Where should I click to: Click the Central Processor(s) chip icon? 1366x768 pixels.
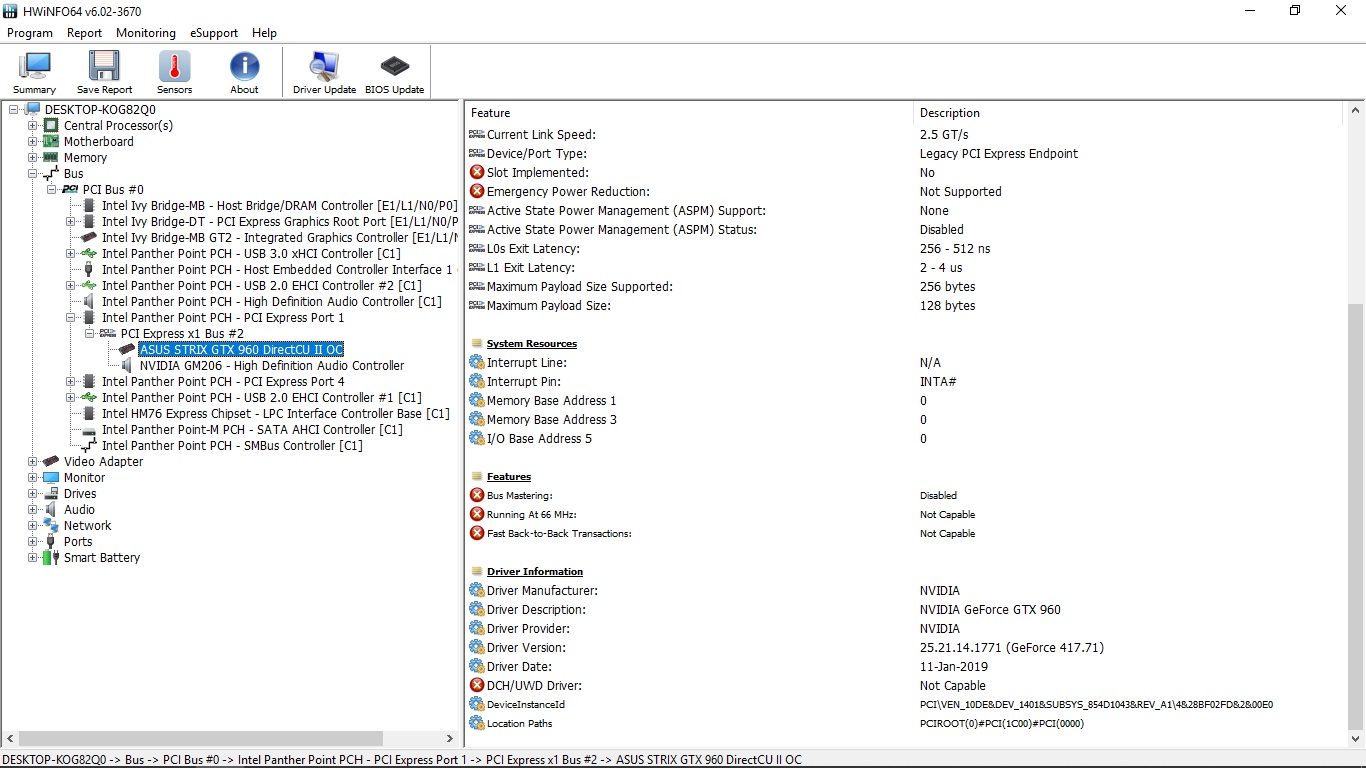(51, 126)
